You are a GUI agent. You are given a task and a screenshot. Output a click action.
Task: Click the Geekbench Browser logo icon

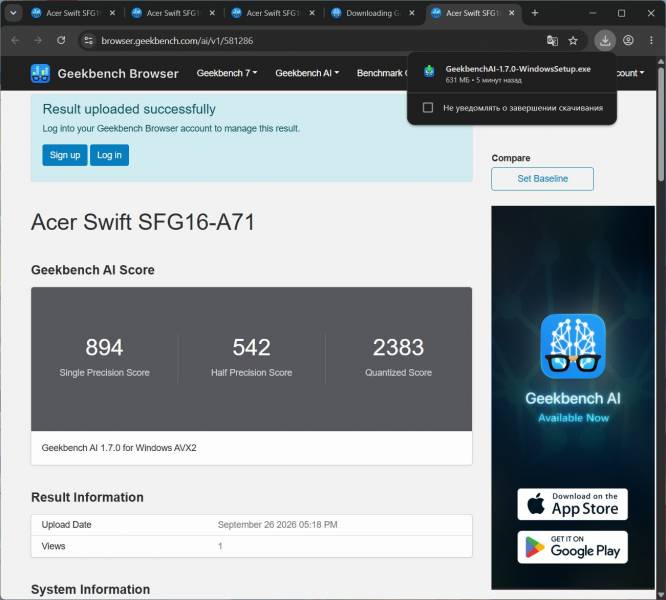click(x=40, y=73)
